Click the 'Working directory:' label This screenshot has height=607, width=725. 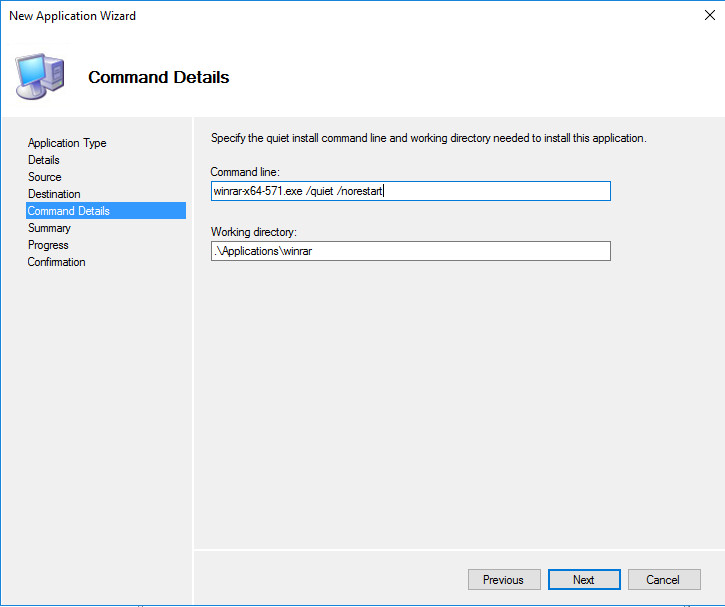[x=254, y=232]
